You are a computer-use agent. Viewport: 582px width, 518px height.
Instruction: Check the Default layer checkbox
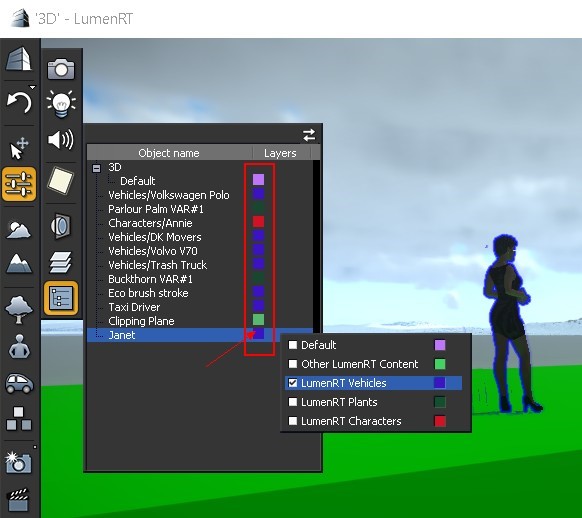[293, 345]
